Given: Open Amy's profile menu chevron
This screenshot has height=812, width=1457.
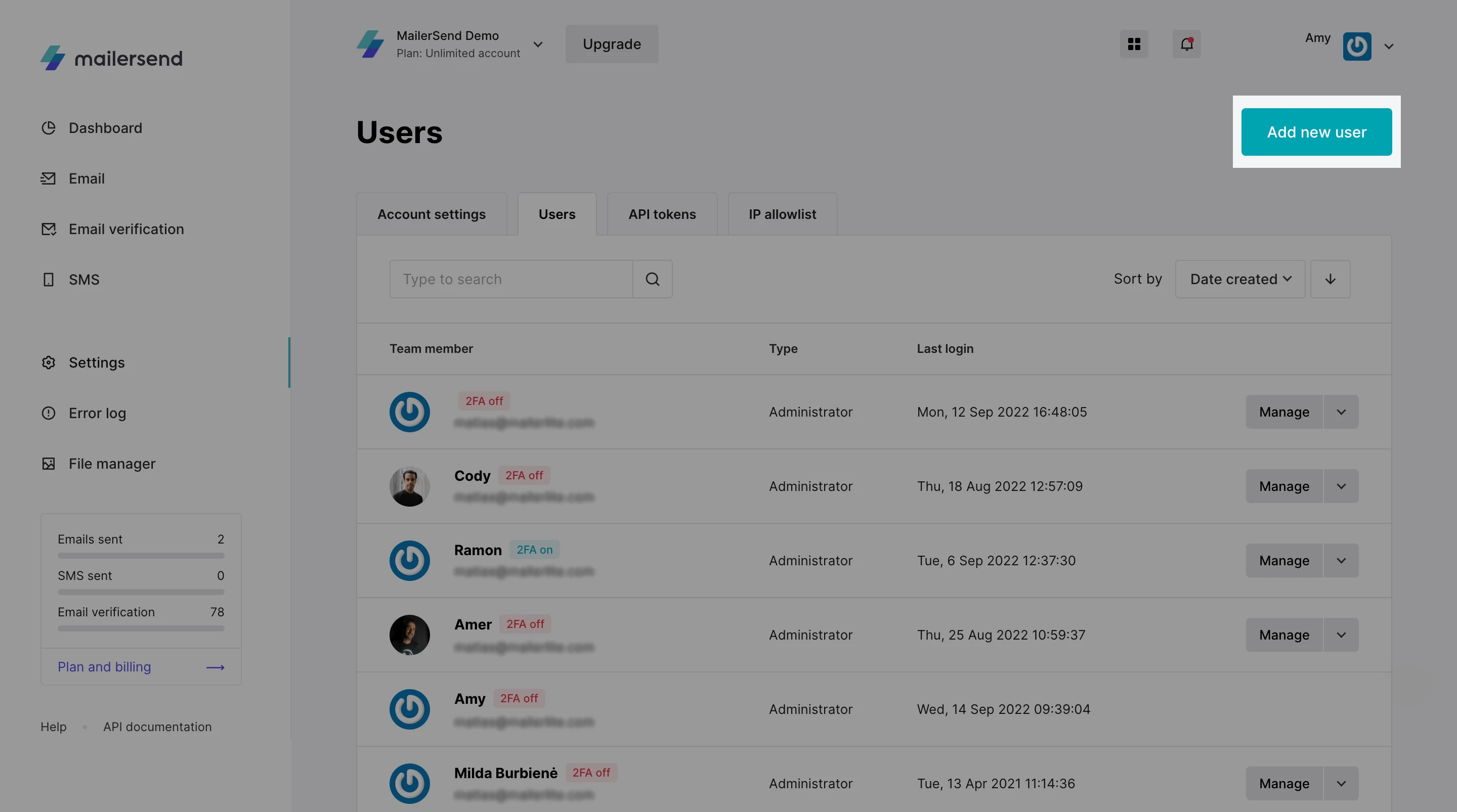Looking at the screenshot, I should pos(1389,47).
